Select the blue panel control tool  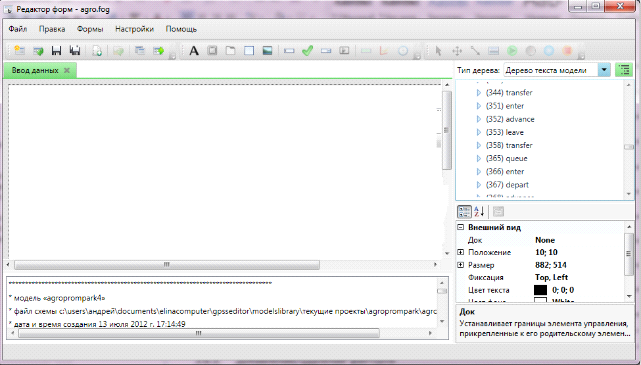tap(249, 51)
